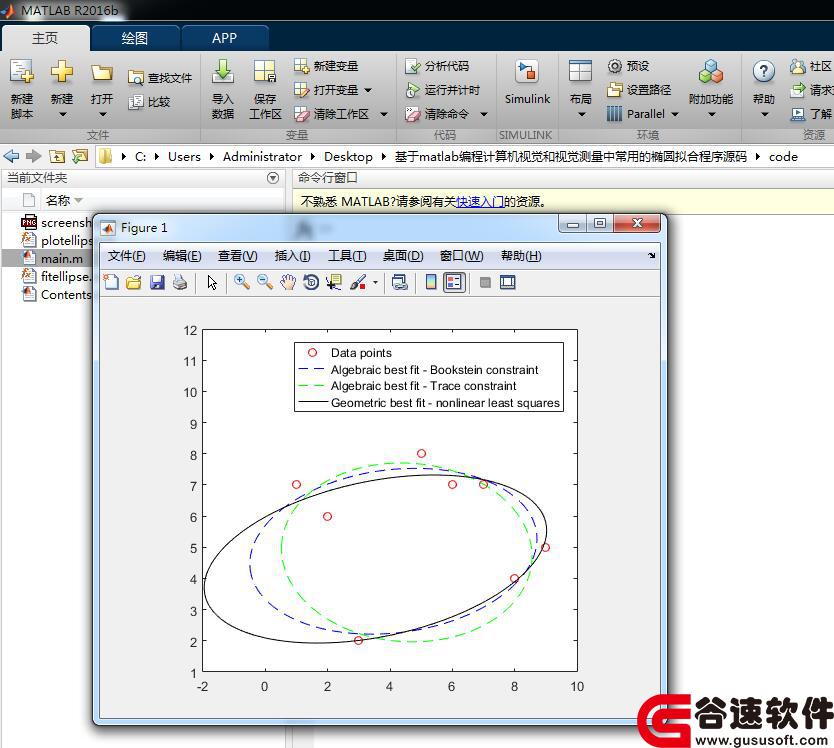Toggle the Zoom In tool
The height and width of the screenshot is (748, 834).
(242, 282)
